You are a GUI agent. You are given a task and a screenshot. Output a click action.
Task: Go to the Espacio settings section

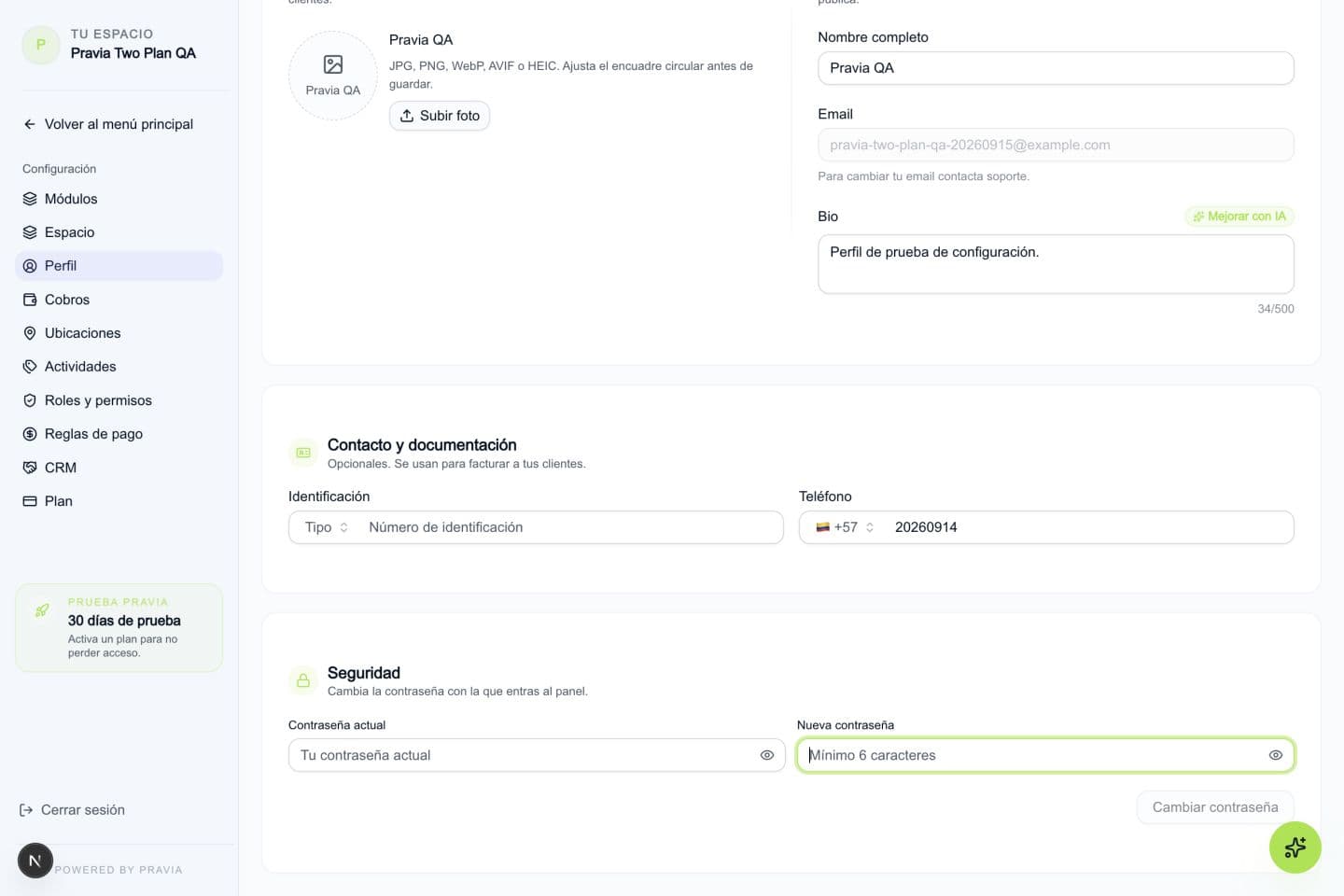(119, 232)
